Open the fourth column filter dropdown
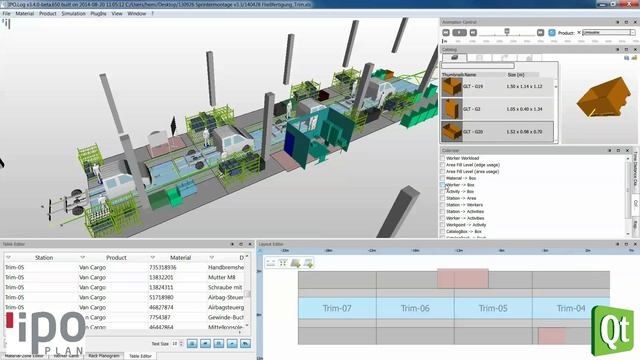This screenshot has height=360, width=640. [x=211, y=258]
